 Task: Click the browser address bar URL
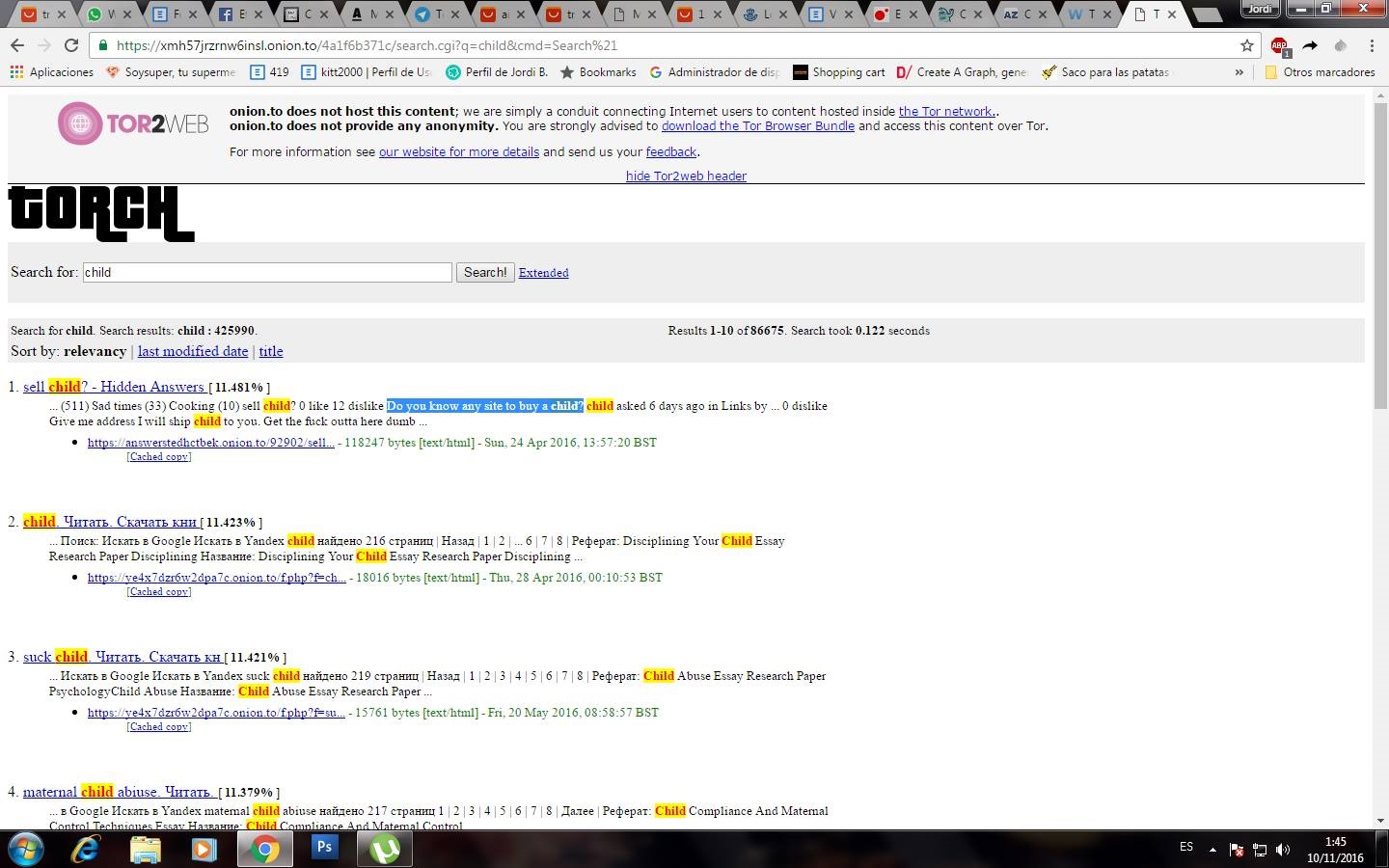(x=367, y=45)
